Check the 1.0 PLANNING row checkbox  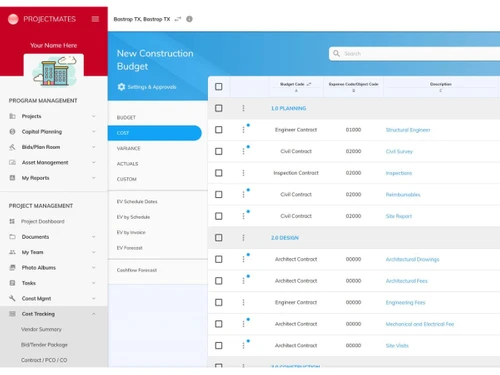[x=219, y=108]
